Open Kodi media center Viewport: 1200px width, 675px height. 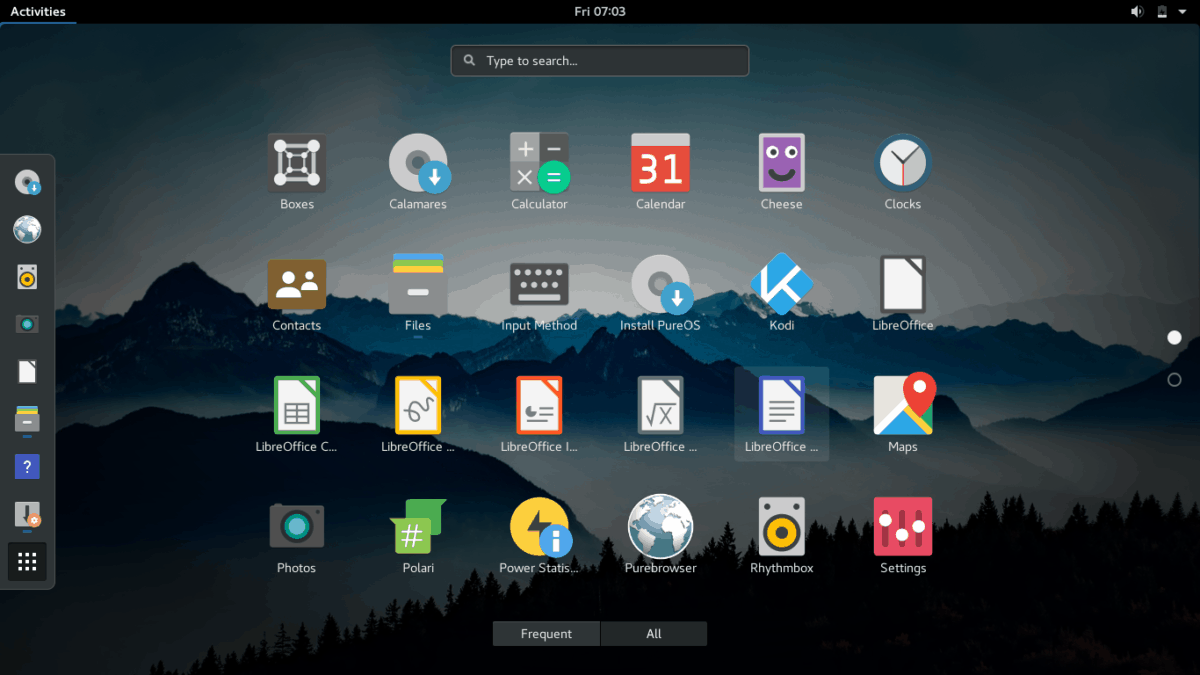(x=781, y=284)
